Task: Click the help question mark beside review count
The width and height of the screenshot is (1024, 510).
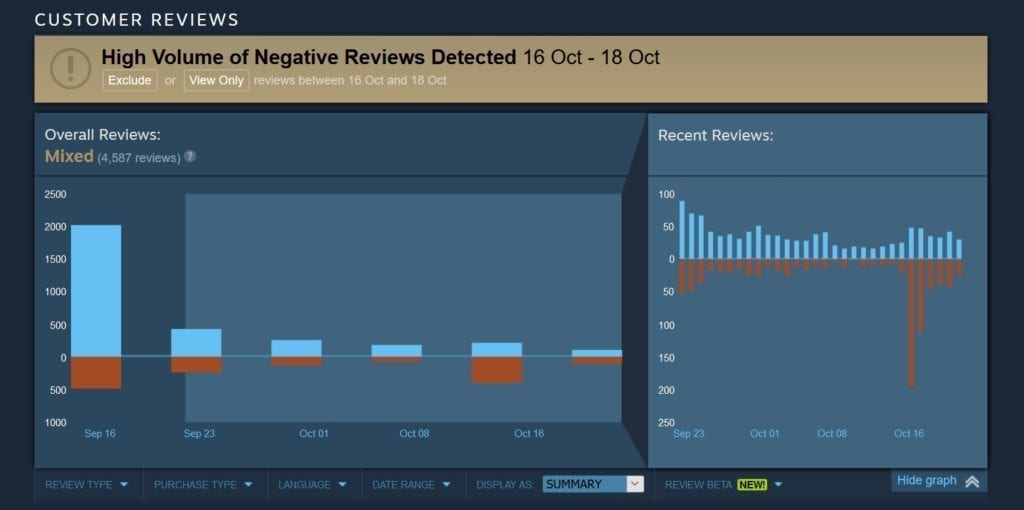Action: [x=190, y=157]
